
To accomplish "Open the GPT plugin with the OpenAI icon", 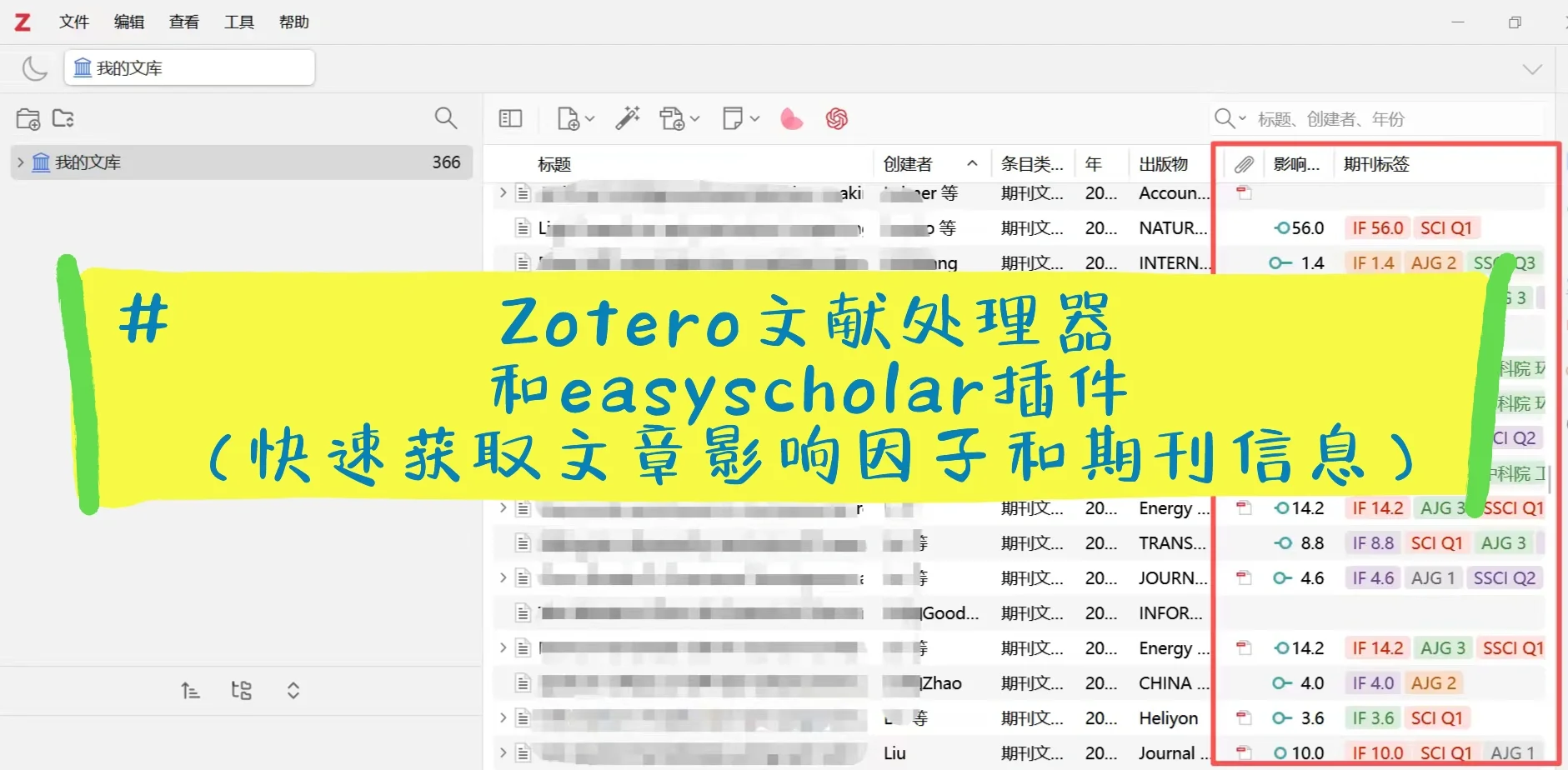I will [x=837, y=119].
